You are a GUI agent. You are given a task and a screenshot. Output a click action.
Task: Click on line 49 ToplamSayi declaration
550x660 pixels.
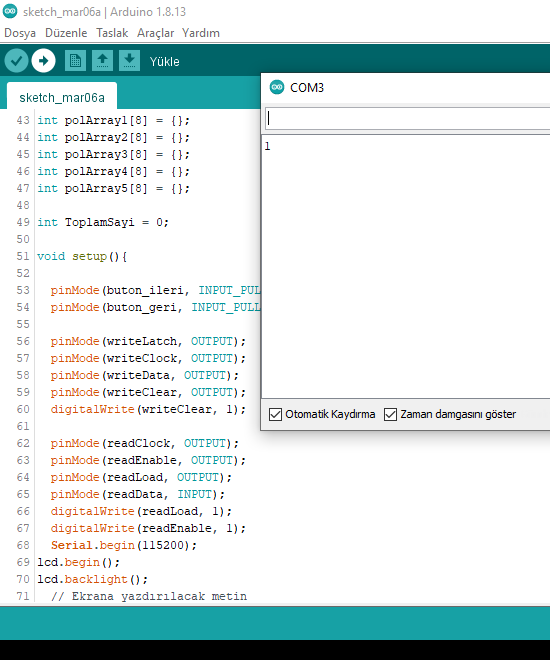103,222
